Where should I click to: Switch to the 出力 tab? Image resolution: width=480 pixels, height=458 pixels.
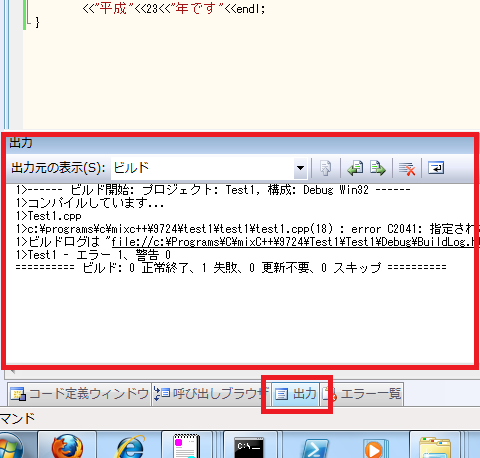(296, 394)
